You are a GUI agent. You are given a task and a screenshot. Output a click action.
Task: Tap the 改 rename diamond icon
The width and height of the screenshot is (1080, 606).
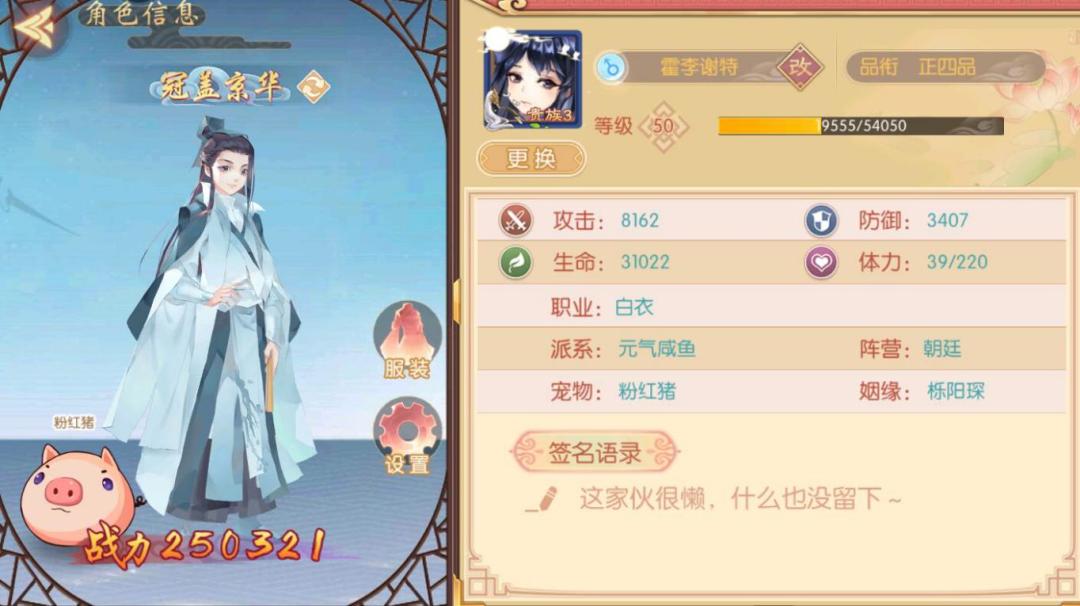[x=800, y=67]
